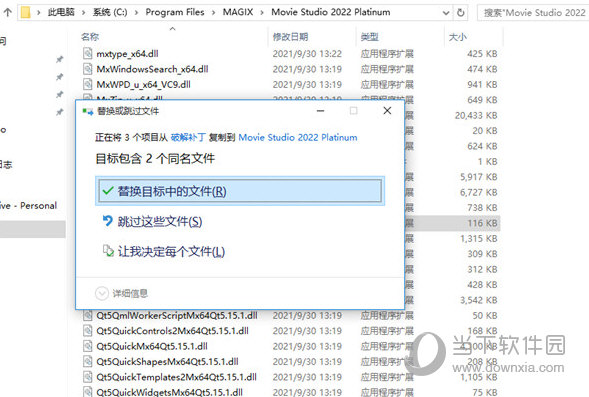Click the Qt5QuickTemplates2Mx64Qt5.15.1.dll file icon
Image resolution: width=589 pixels, height=397 pixels.
pos(87,377)
